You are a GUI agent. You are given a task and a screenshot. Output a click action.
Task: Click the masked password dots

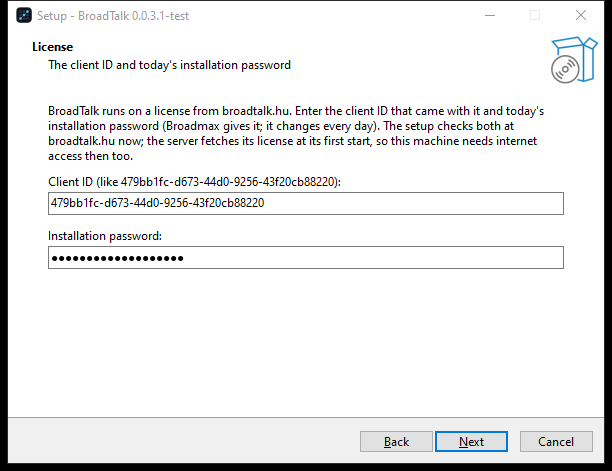117,258
